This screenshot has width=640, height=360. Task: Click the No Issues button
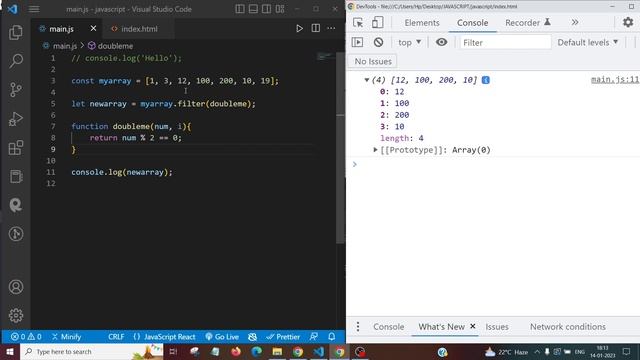[x=373, y=61]
